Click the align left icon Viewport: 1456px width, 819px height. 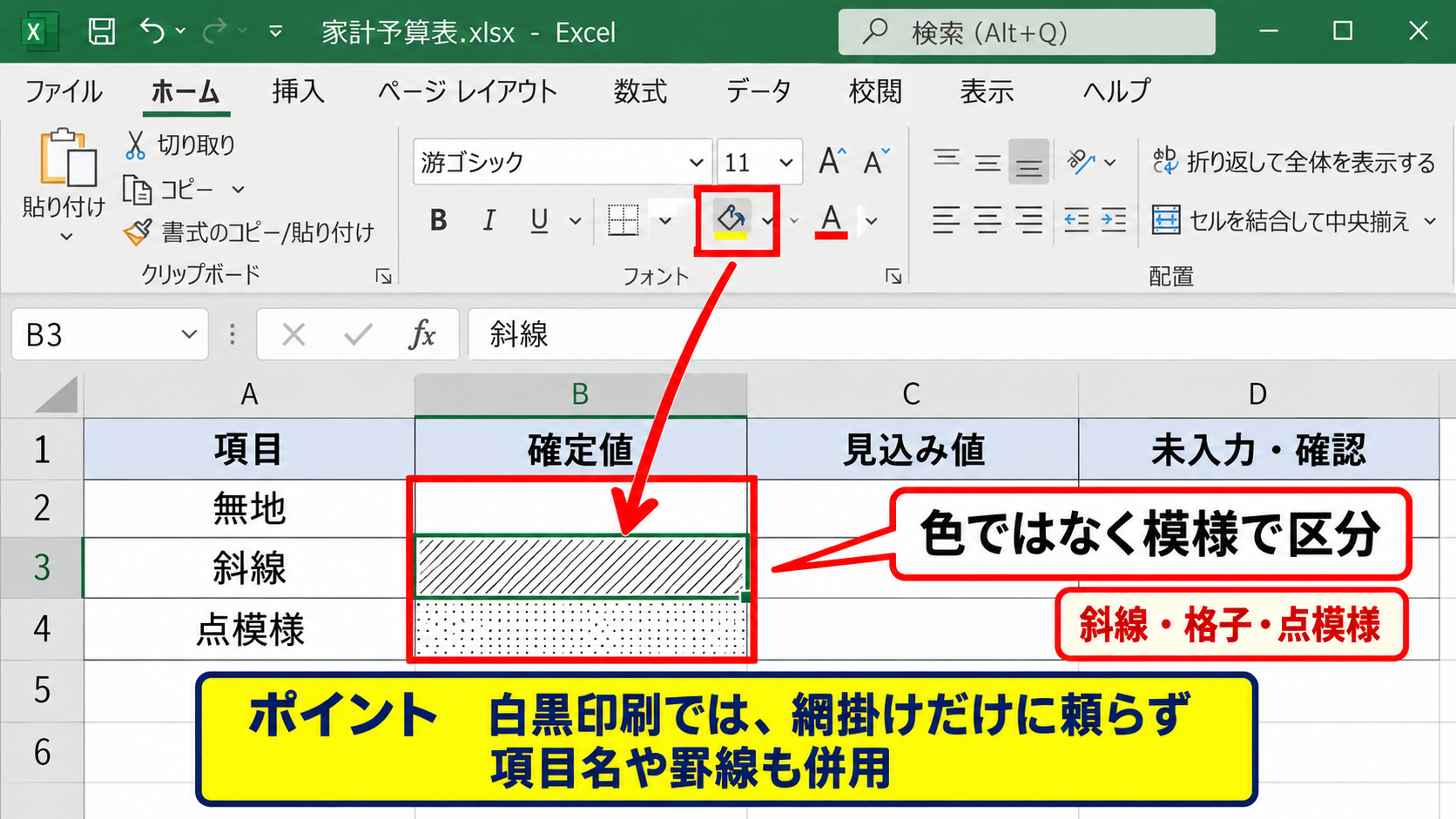click(x=946, y=220)
